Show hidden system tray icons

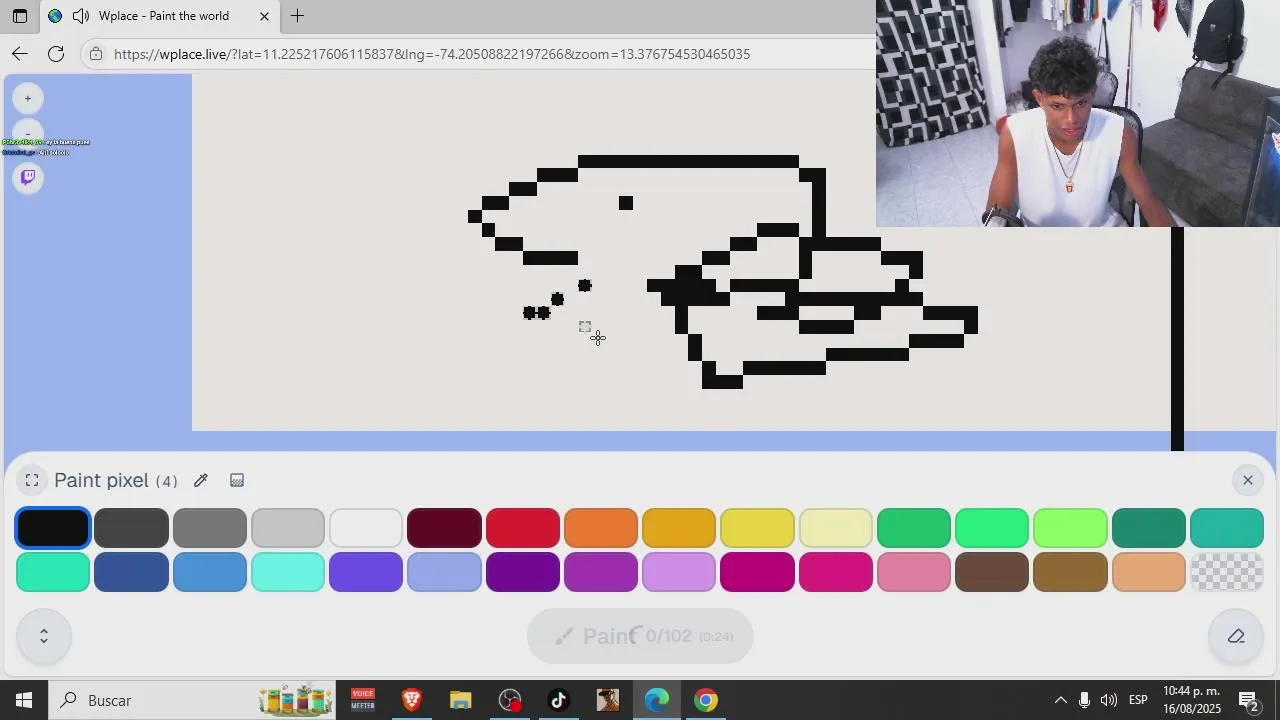[x=1060, y=700]
